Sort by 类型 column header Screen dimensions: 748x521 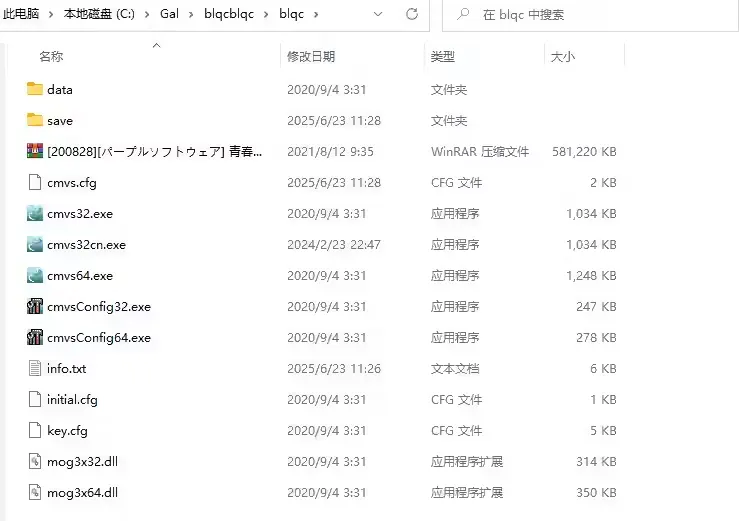(x=443, y=56)
